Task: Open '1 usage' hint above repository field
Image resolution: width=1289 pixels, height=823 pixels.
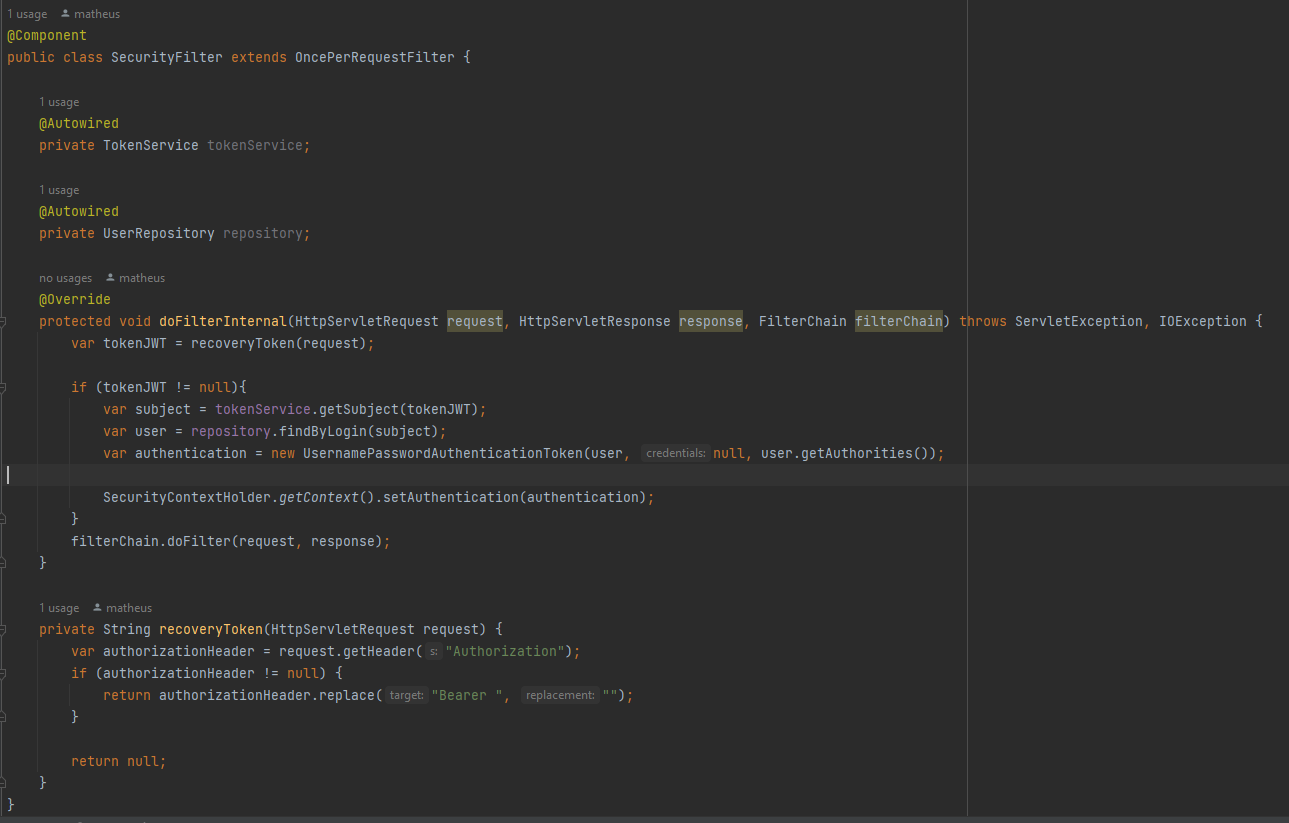Action: [59, 190]
